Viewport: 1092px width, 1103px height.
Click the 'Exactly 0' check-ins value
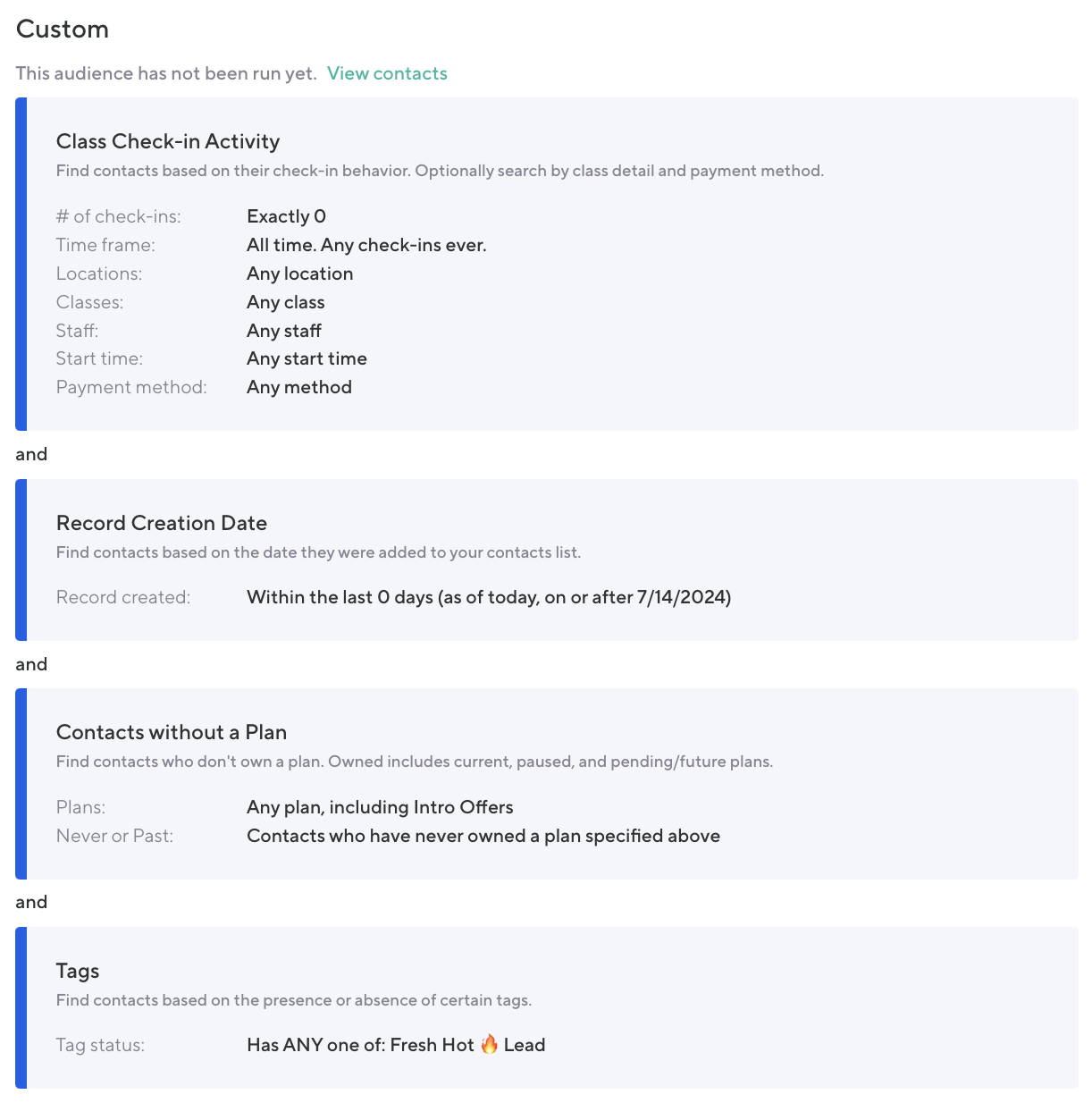pyautogui.click(x=286, y=216)
